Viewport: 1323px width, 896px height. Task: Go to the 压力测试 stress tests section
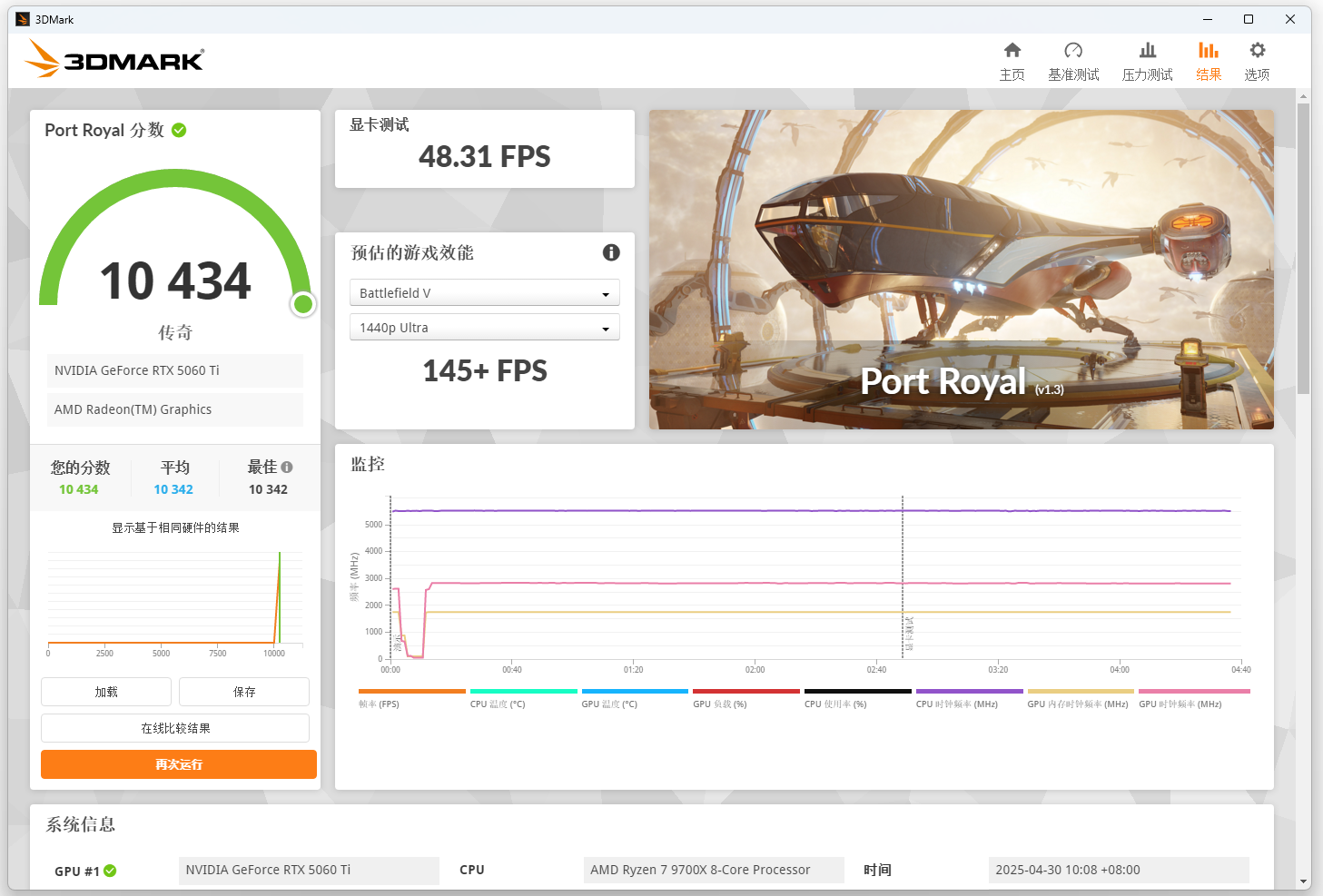click(1148, 62)
